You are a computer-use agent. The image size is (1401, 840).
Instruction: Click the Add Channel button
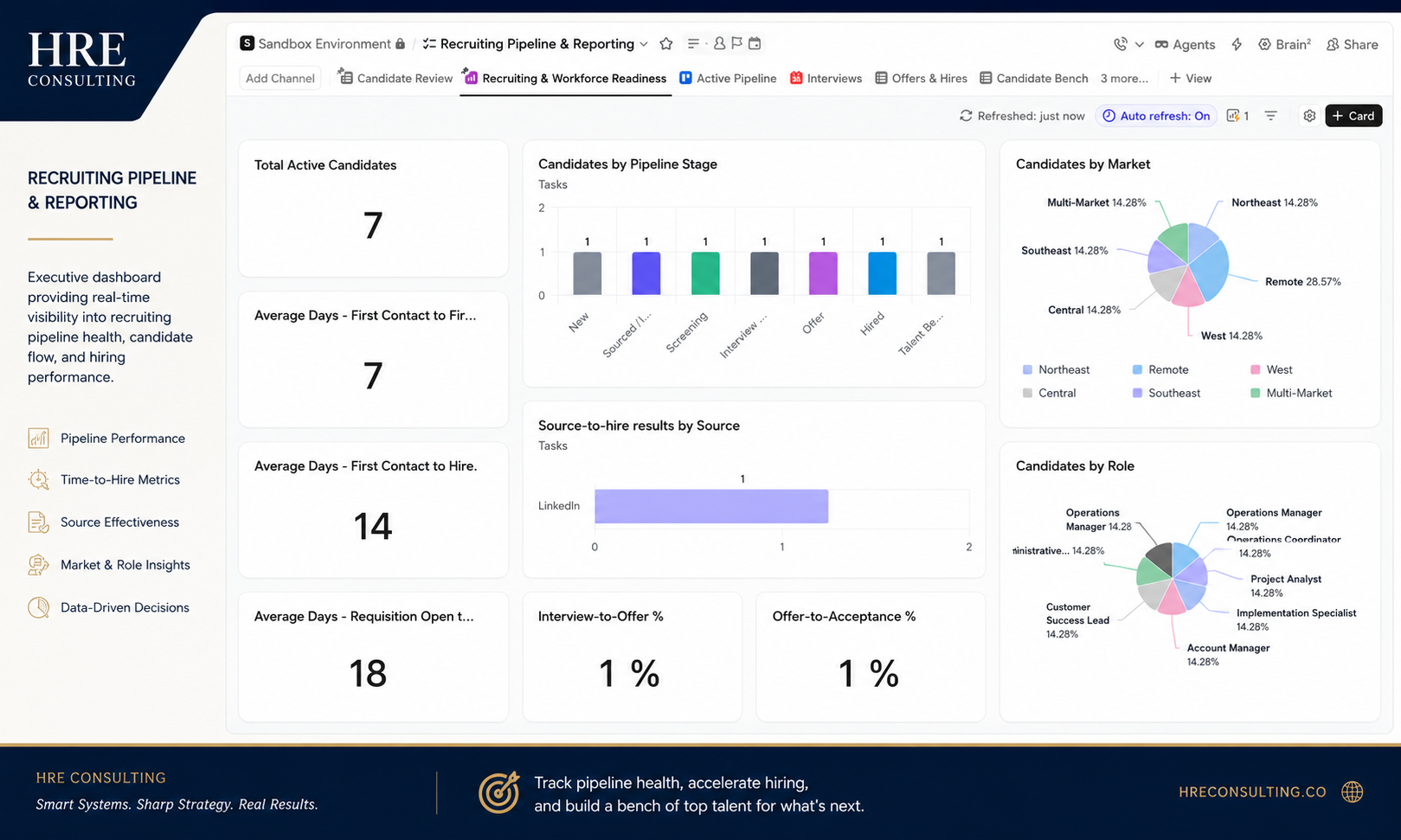280,78
